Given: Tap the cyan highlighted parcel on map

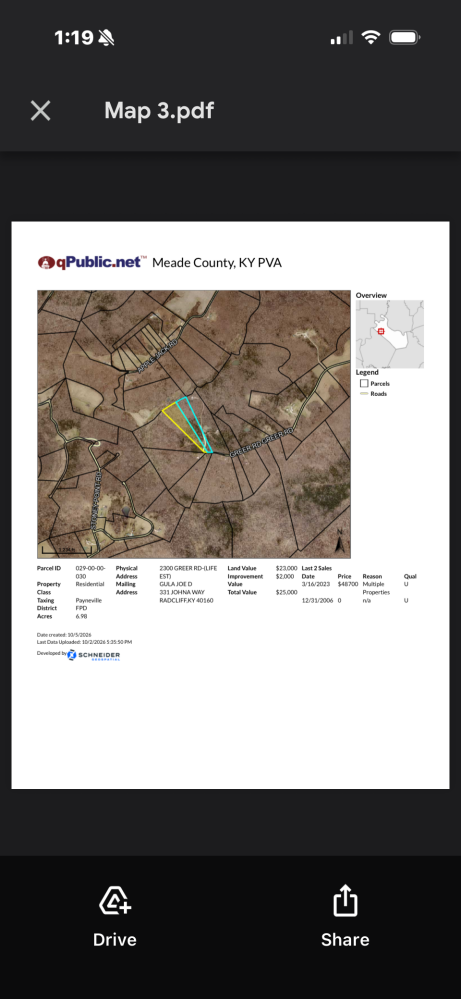Looking at the screenshot, I should coord(195,423).
